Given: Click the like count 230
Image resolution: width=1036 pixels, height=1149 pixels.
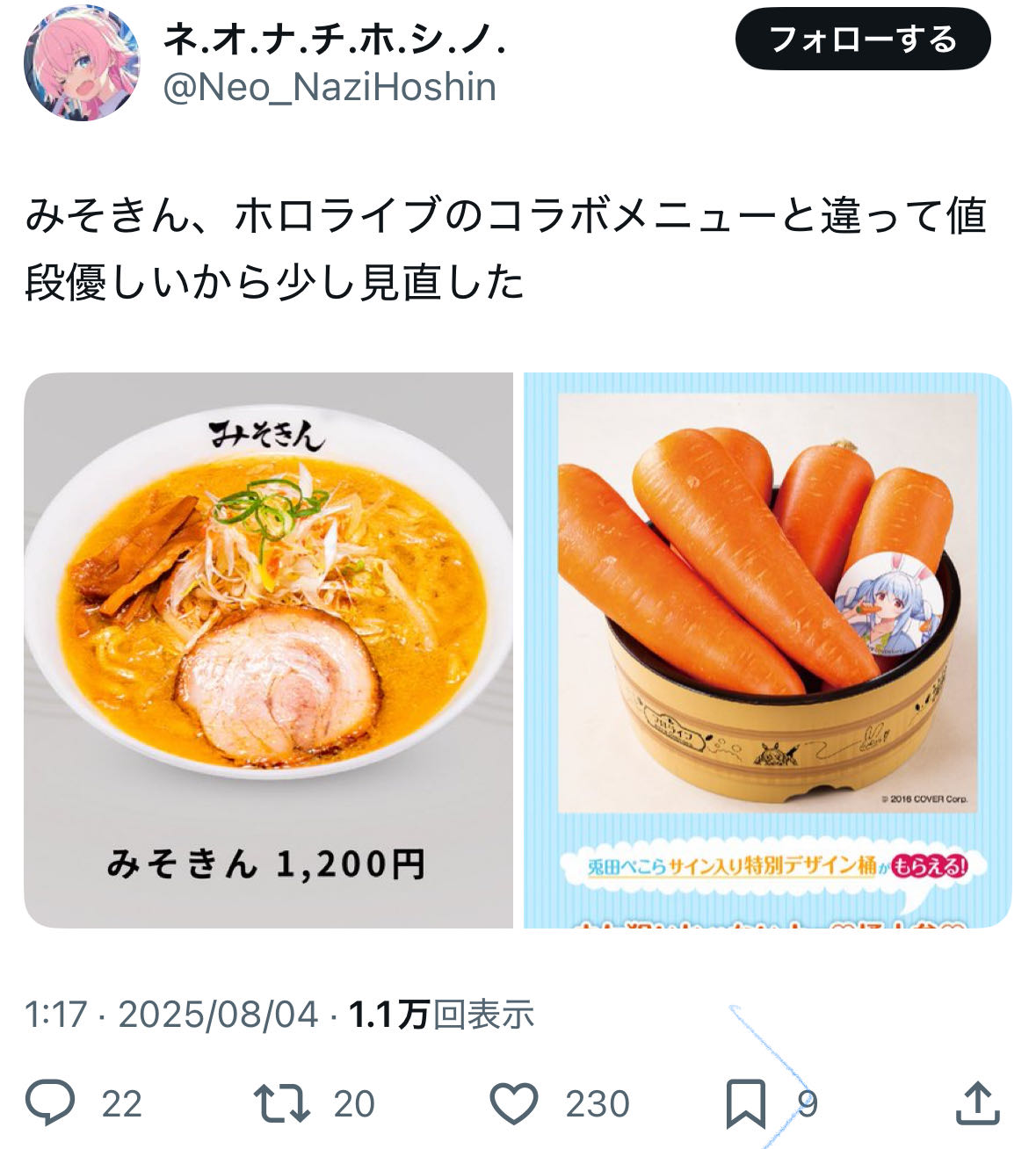Looking at the screenshot, I should click(x=598, y=1104).
